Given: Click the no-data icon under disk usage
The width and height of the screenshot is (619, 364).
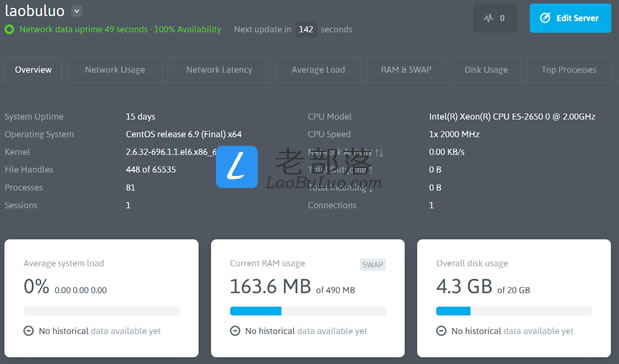Looking at the screenshot, I should pyautogui.click(x=441, y=331).
